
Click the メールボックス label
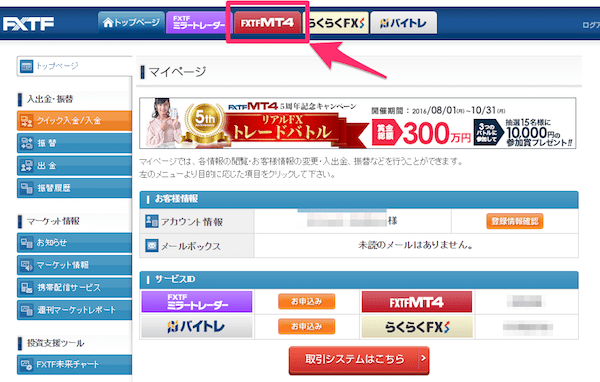(191, 246)
